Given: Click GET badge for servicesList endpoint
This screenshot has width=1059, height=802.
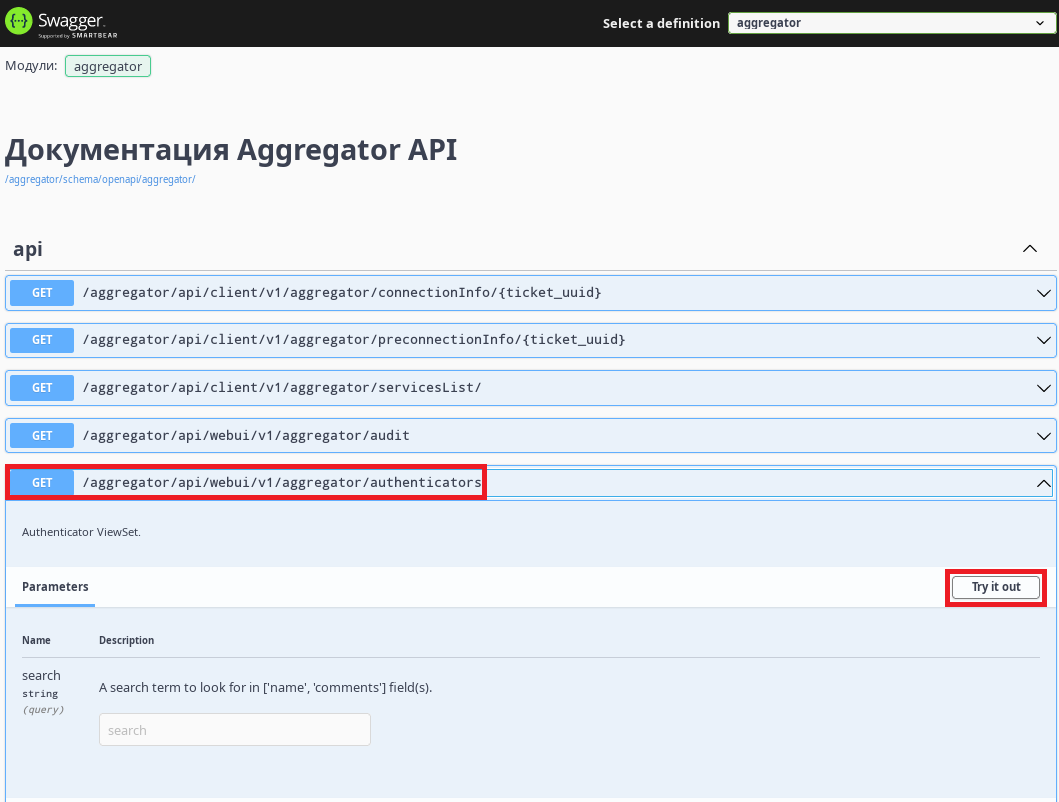Looking at the screenshot, I should pyautogui.click(x=42, y=388).
